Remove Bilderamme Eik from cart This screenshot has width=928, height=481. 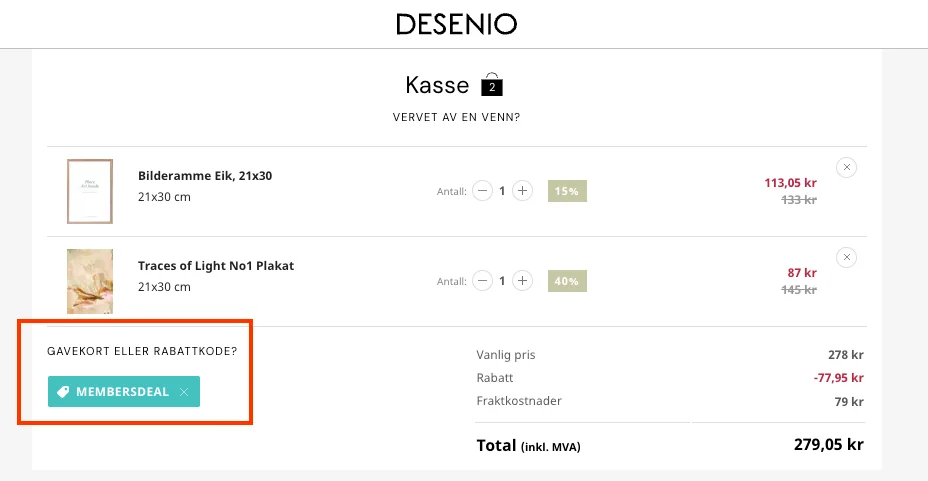pyautogui.click(x=846, y=167)
